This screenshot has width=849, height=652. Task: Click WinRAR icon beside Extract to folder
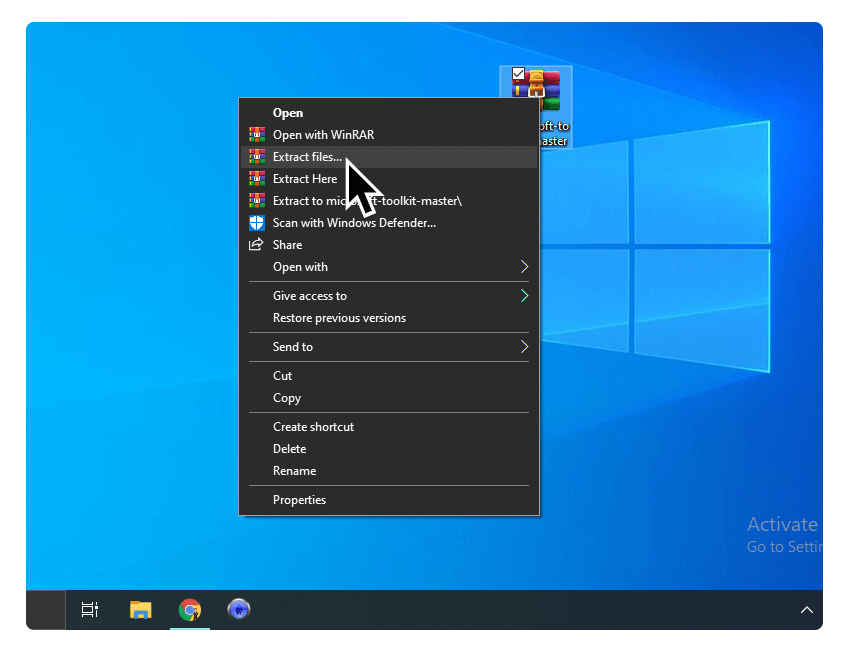coord(257,200)
